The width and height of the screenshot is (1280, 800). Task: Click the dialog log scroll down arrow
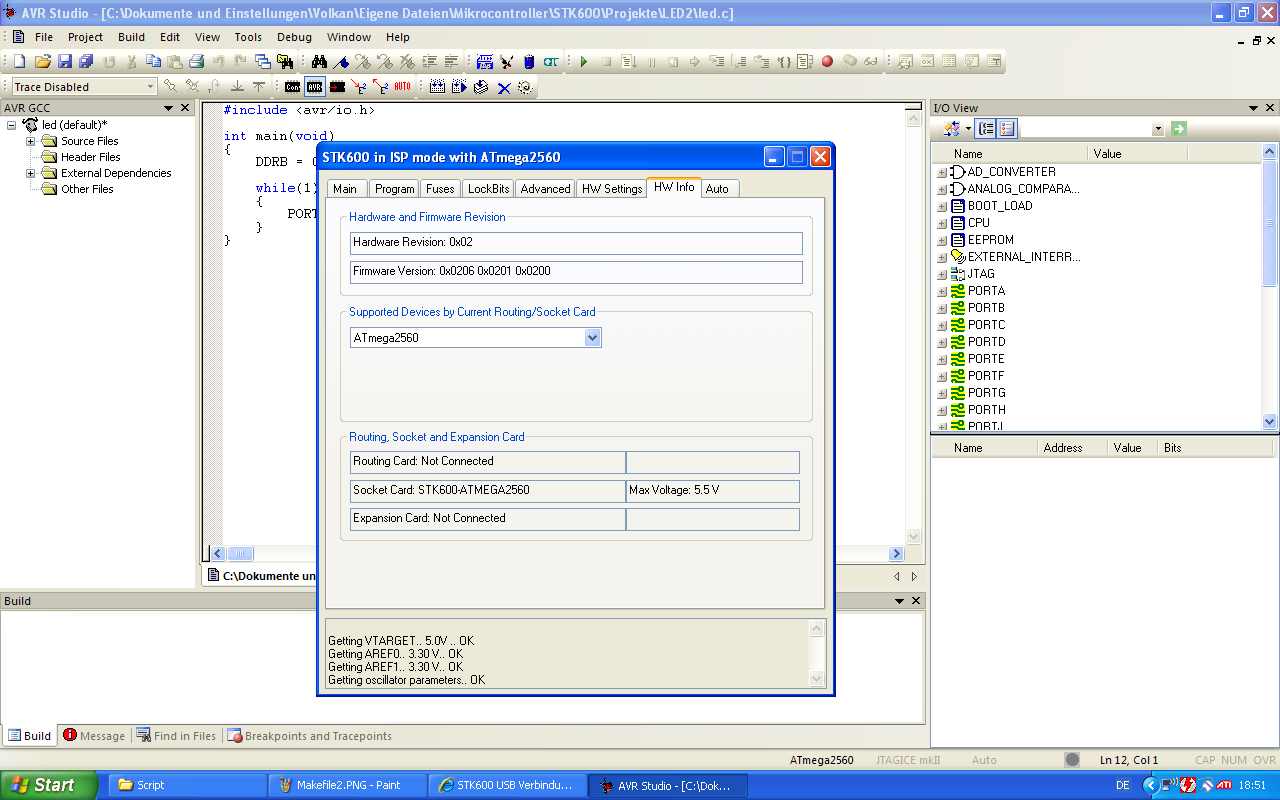pyautogui.click(x=817, y=680)
